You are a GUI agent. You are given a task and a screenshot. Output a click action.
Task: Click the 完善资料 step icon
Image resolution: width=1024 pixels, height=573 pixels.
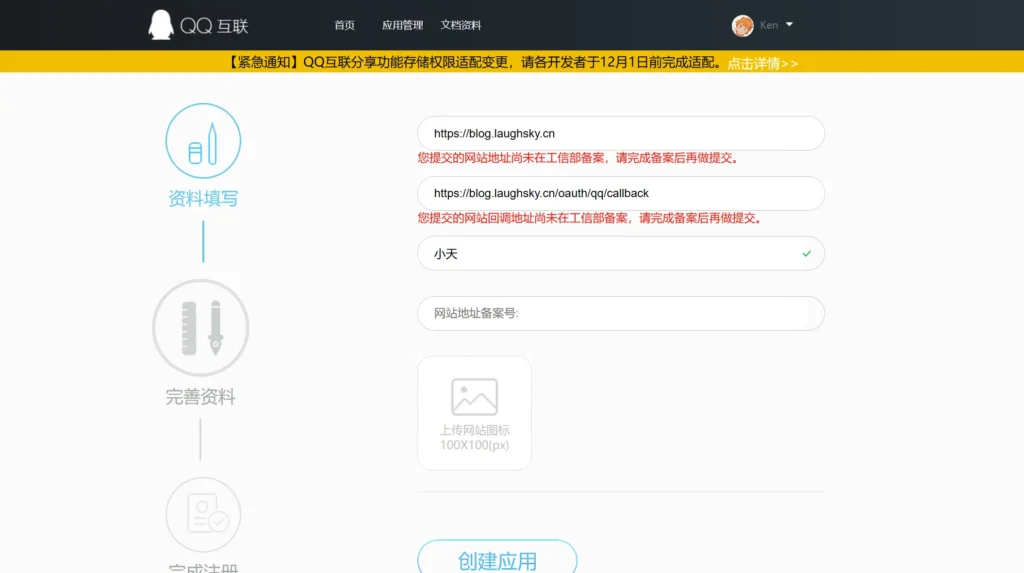[200, 328]
